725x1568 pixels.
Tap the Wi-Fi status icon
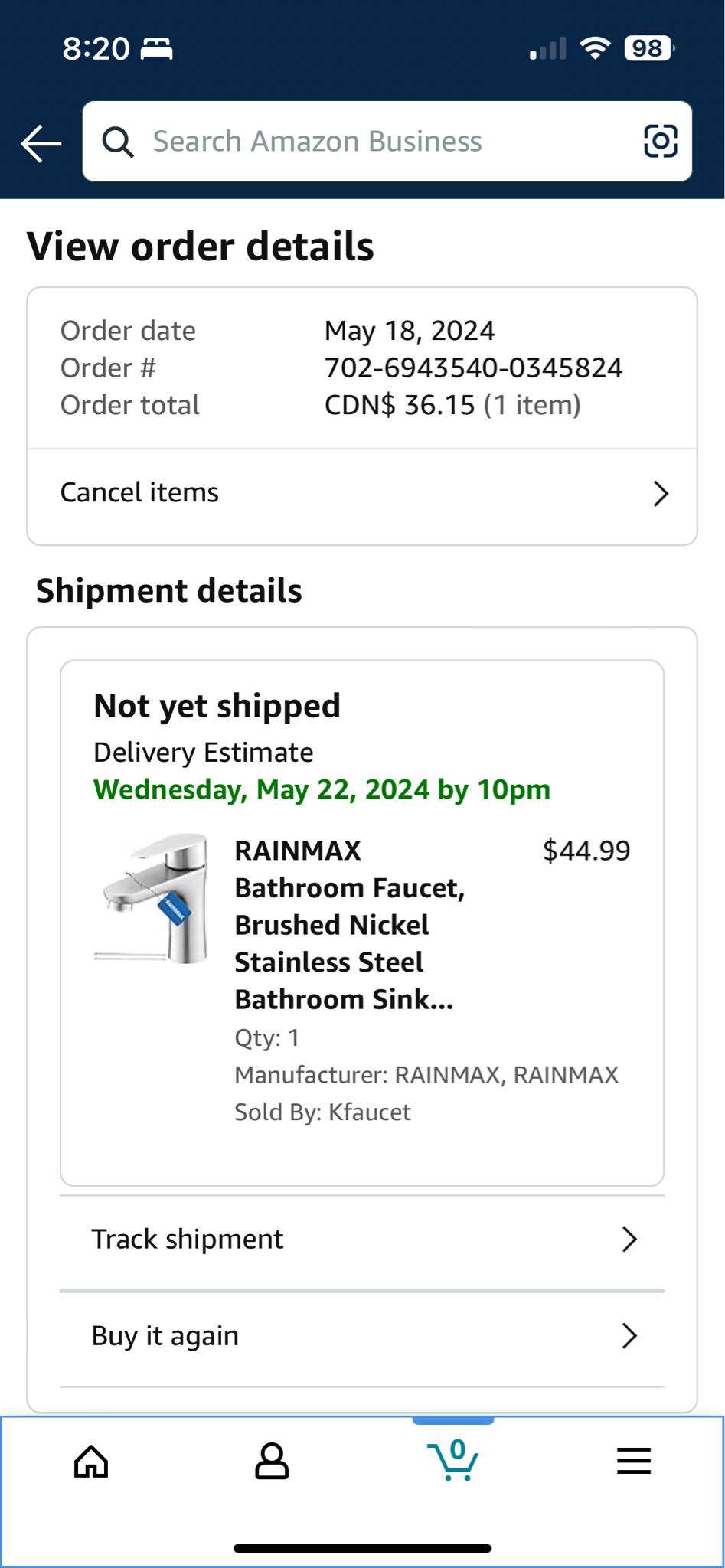point(595,47)
